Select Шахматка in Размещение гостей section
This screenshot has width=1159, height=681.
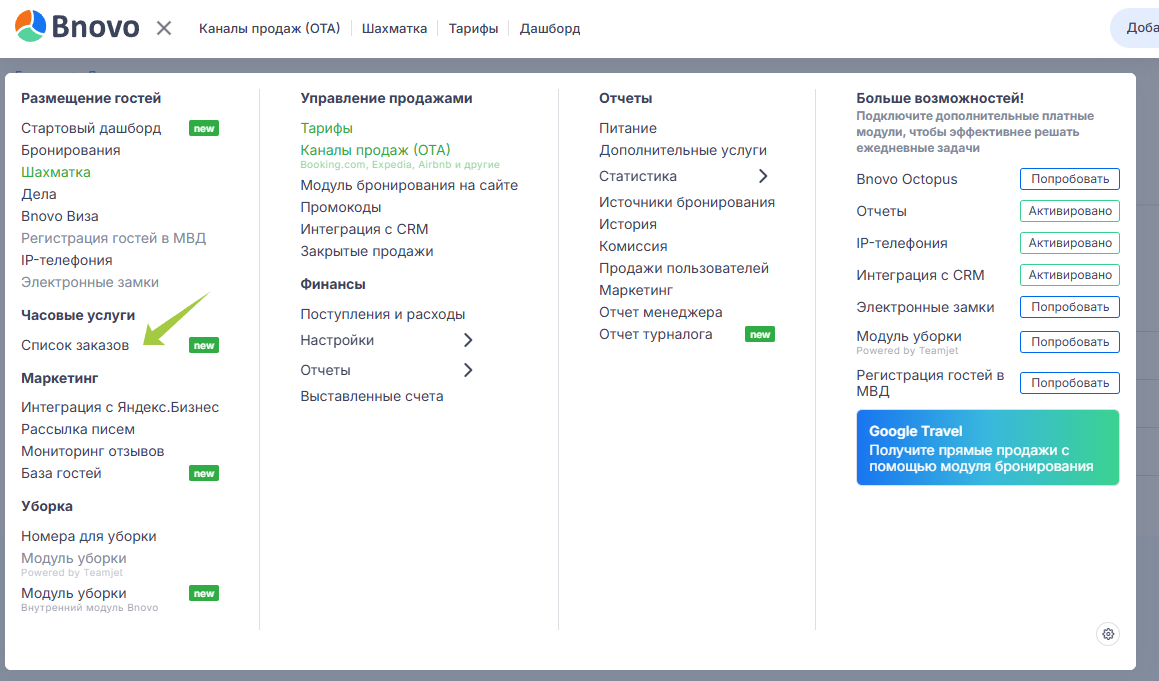point(55,172)
